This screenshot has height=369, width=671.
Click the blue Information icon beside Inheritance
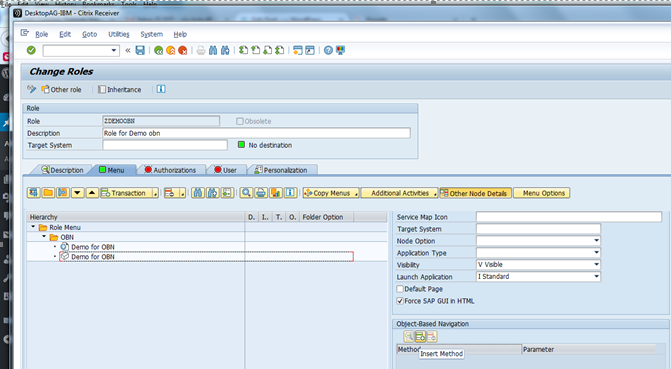161,89
